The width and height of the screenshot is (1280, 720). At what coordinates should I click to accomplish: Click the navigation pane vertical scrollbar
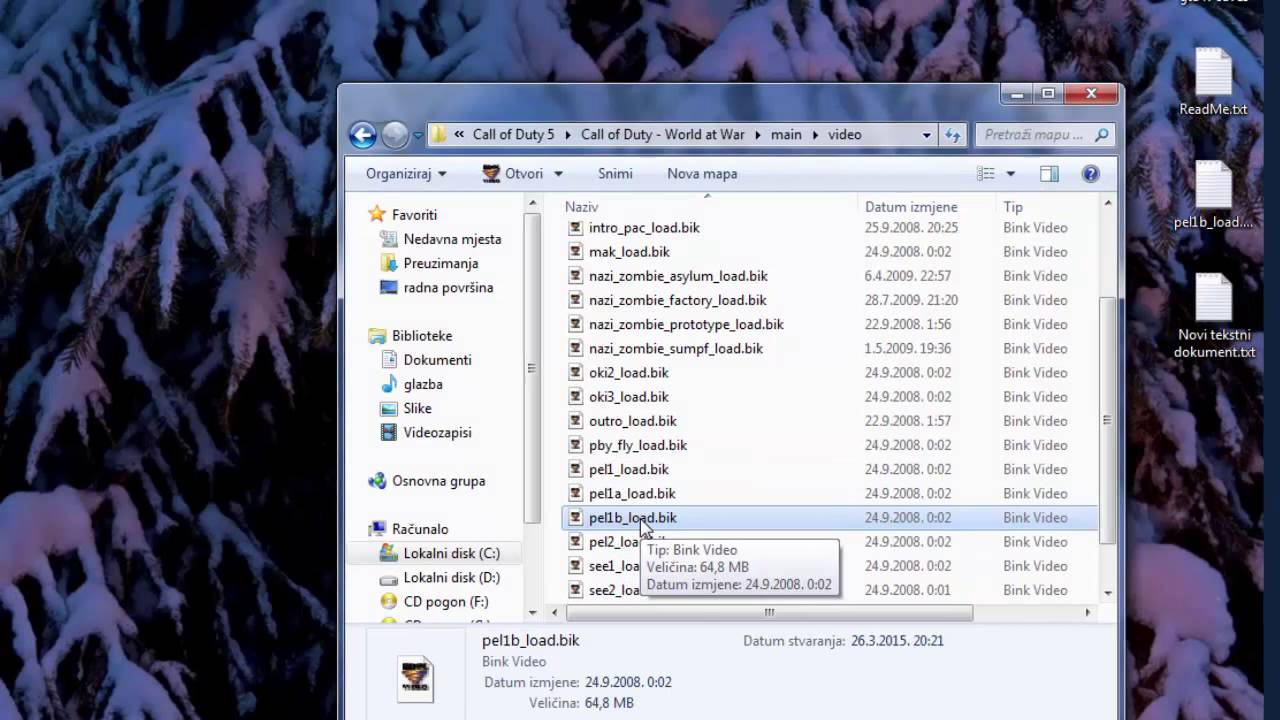pos(534,368)
